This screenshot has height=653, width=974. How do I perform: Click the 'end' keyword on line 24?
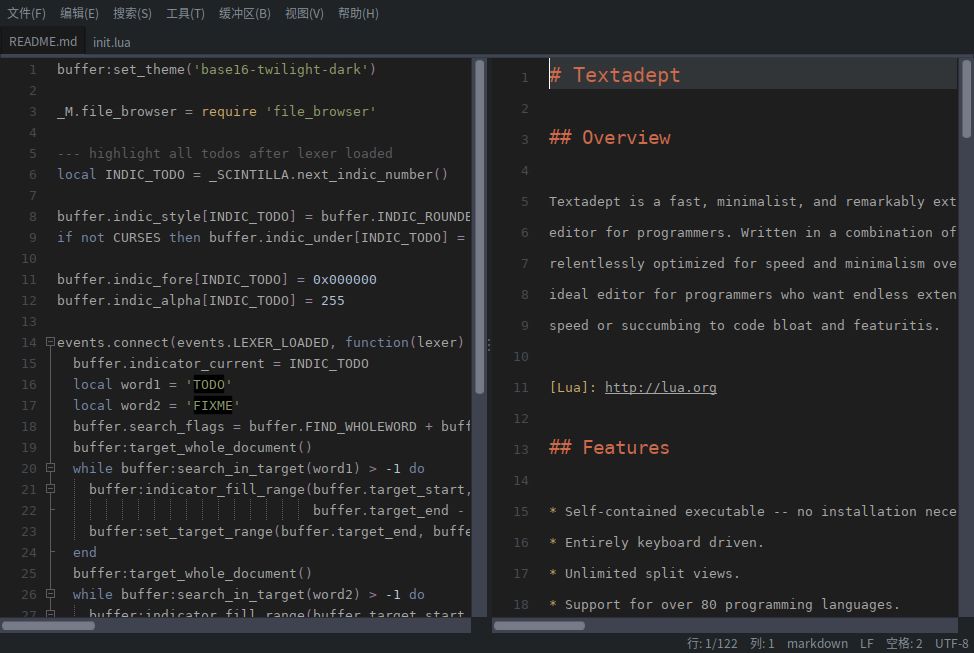(84, 552)
